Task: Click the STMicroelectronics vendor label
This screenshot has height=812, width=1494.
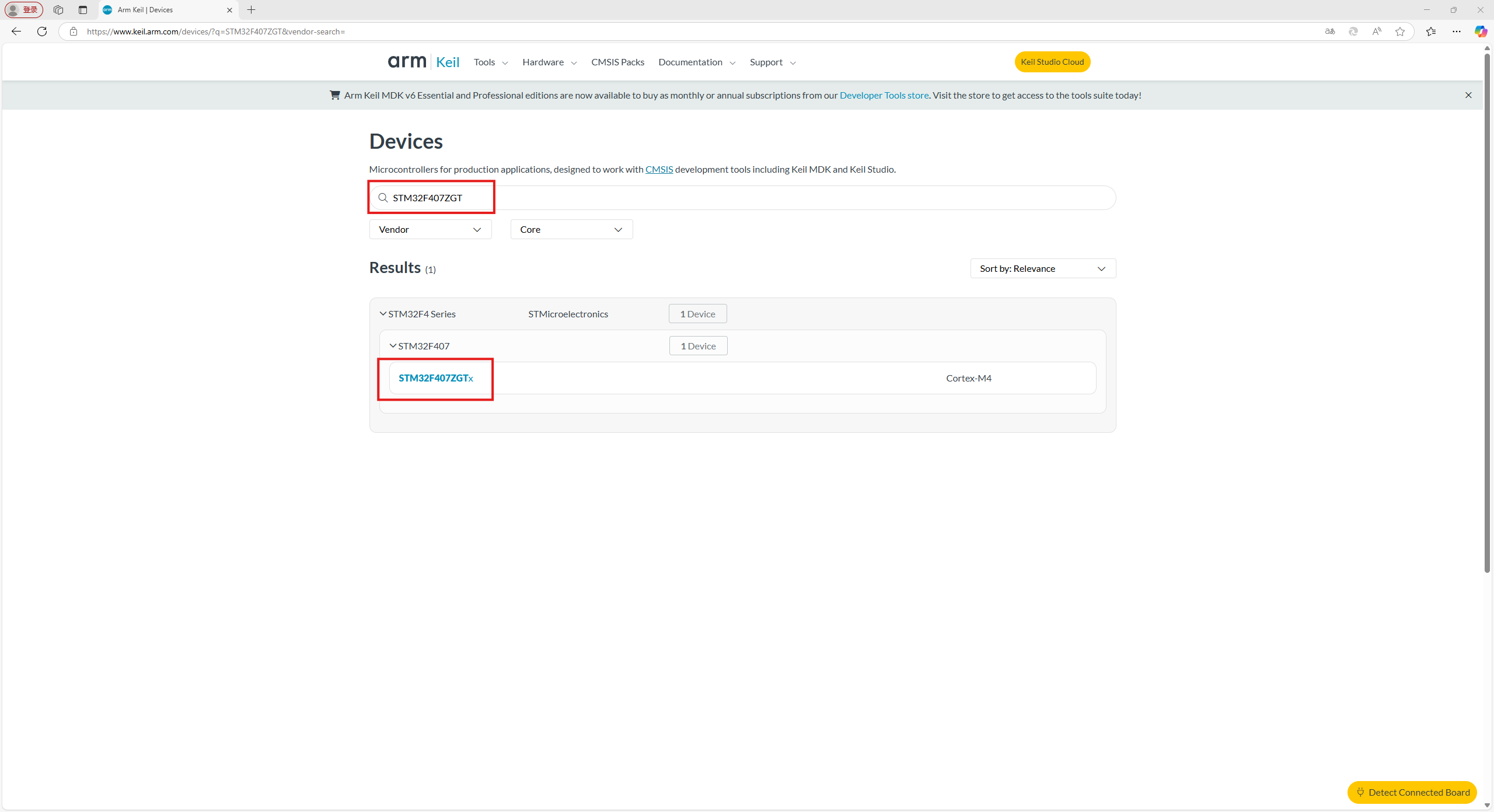Action: pos(568,314)
